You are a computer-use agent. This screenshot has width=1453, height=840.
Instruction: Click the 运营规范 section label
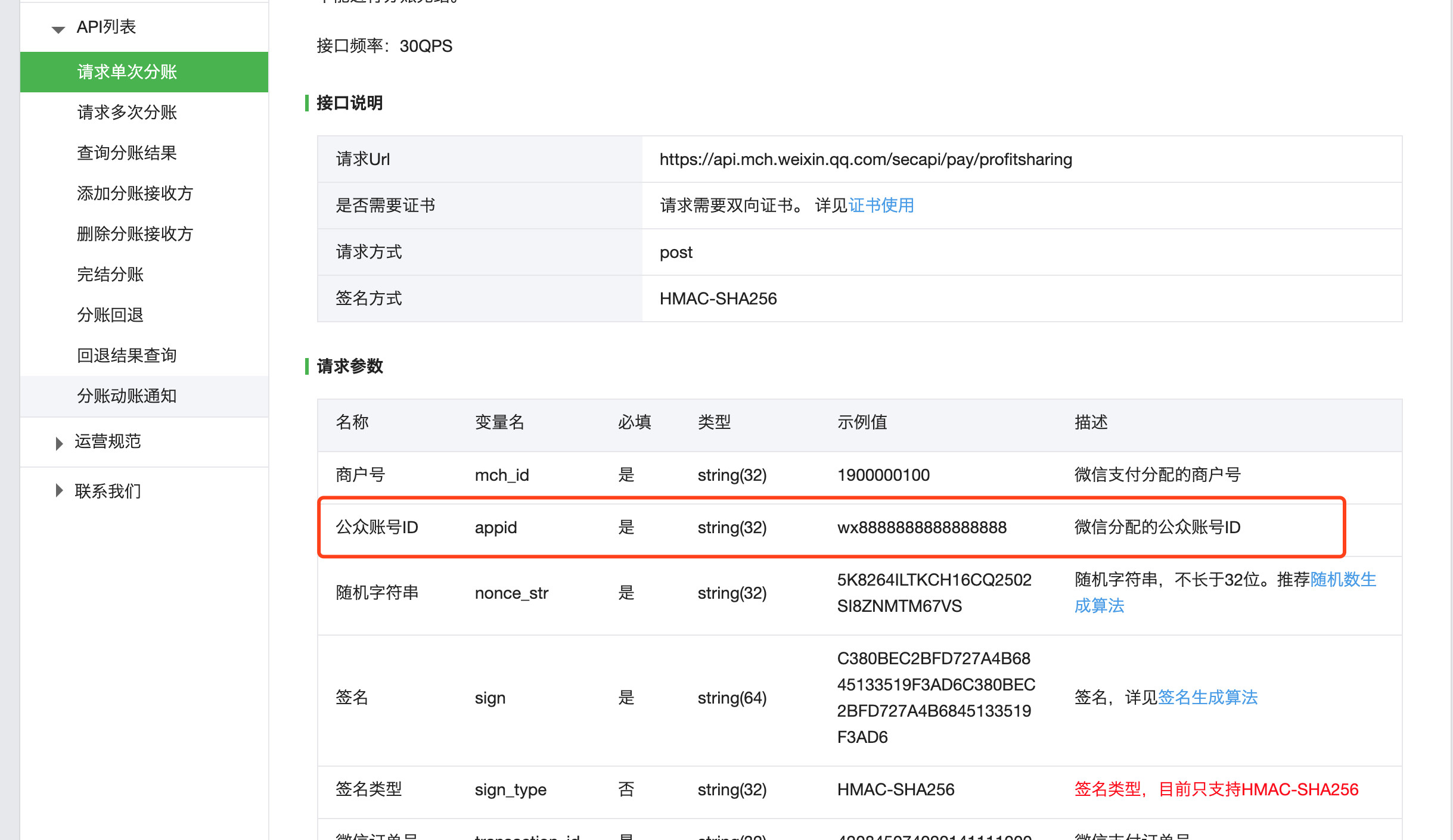click(x=108, y=441)
